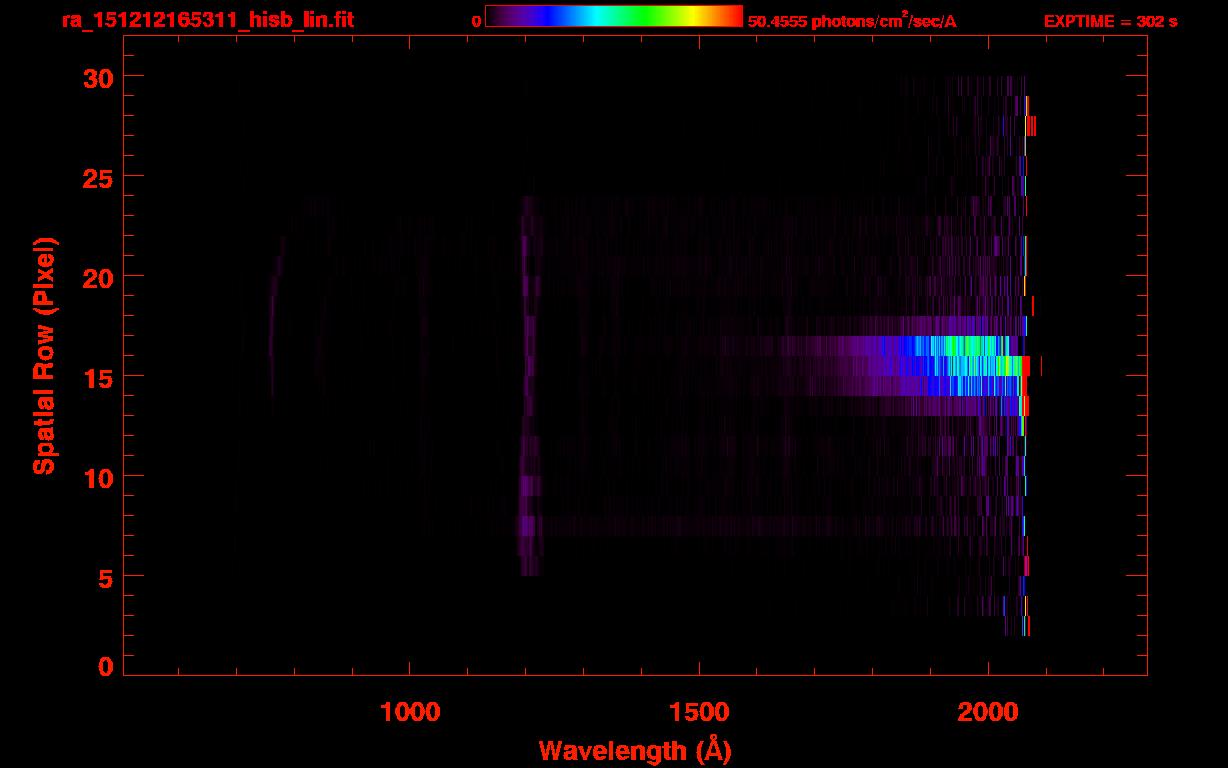Click the x-axis tick label 2000
This screenshot has width=1228, height=768.
click(x=988, y=712)
